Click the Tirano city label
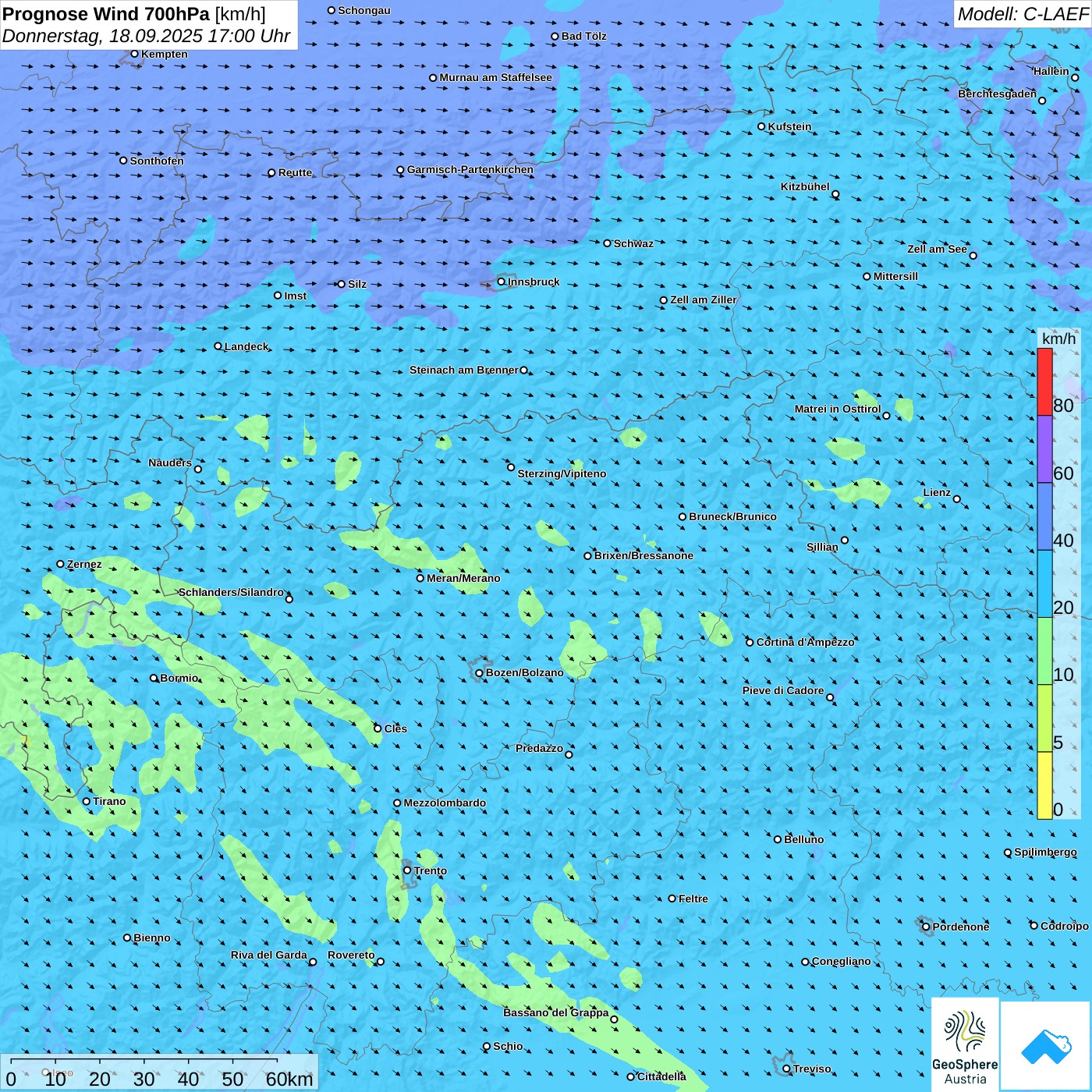Viewport: 1092px width, 1092px height. click(x=109, y=801)
